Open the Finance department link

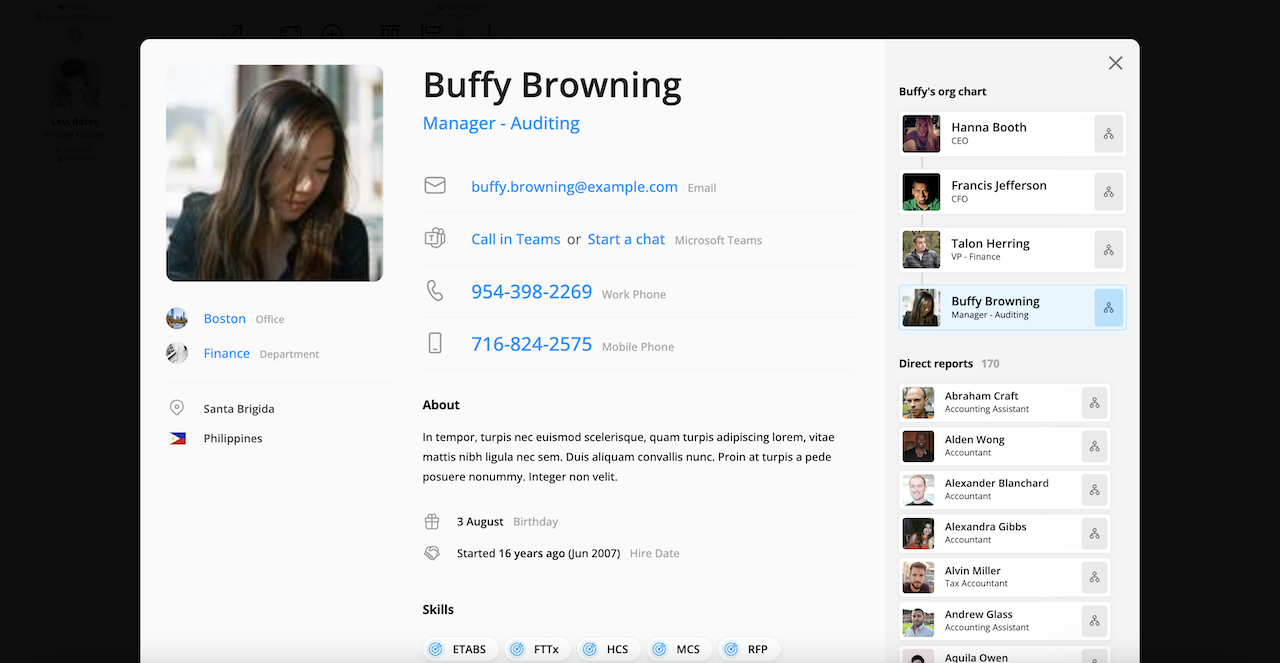[226, 353]
